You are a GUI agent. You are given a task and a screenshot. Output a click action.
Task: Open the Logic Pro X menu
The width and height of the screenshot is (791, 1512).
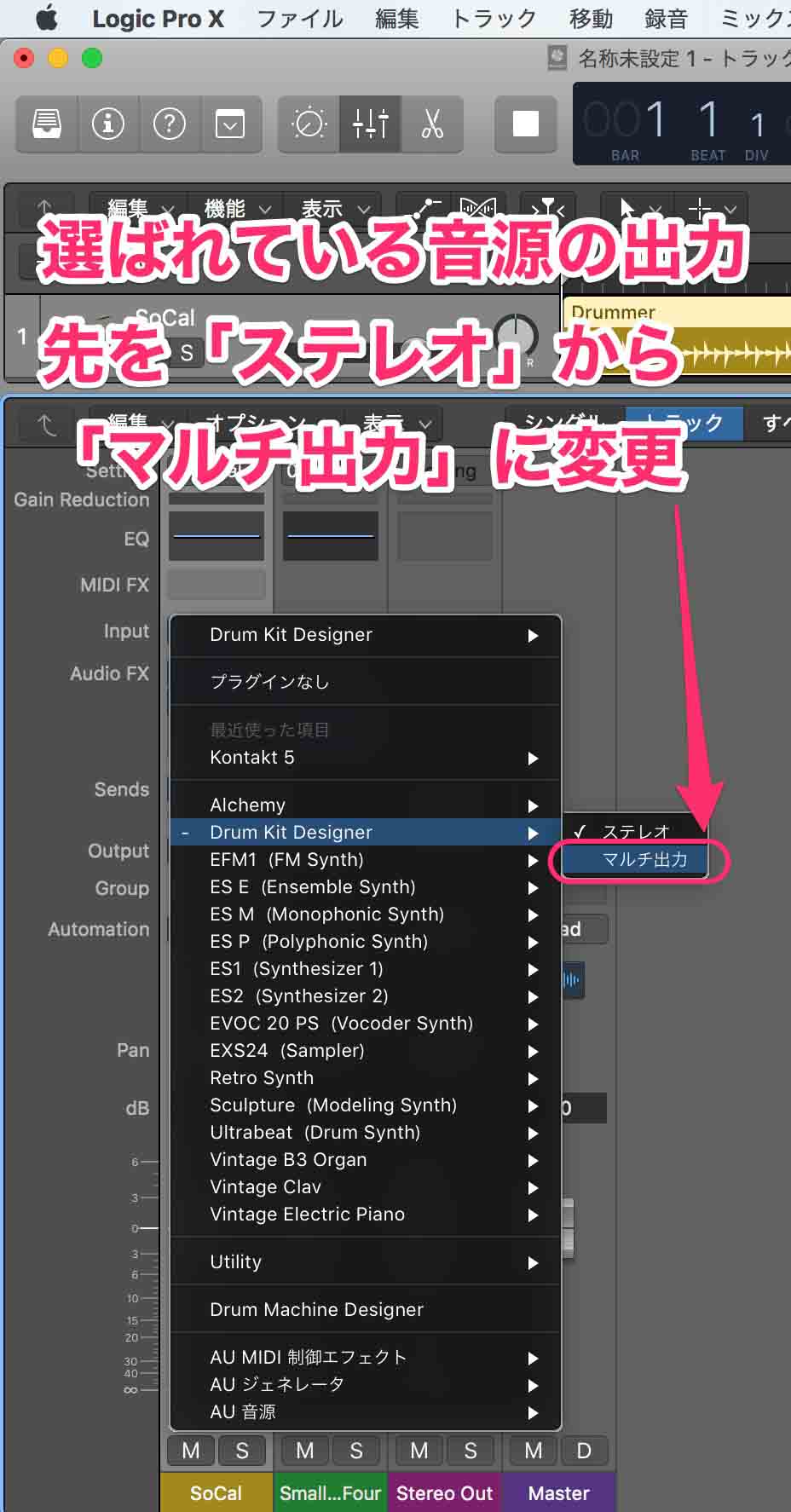158,18
